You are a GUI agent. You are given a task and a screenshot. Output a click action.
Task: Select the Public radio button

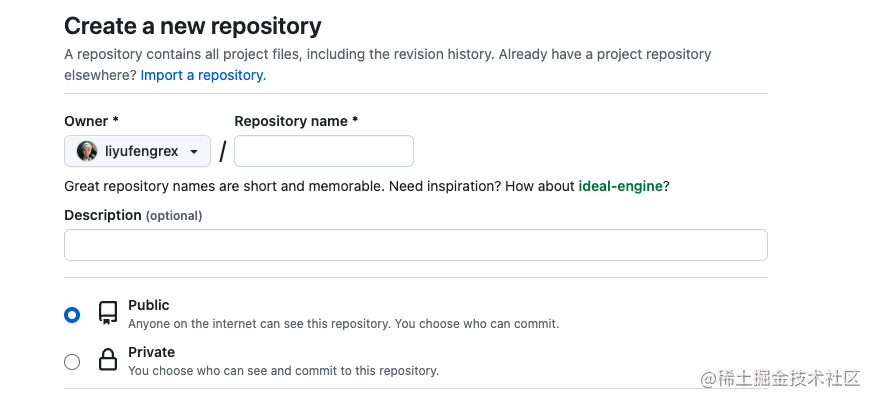[72, 315]
